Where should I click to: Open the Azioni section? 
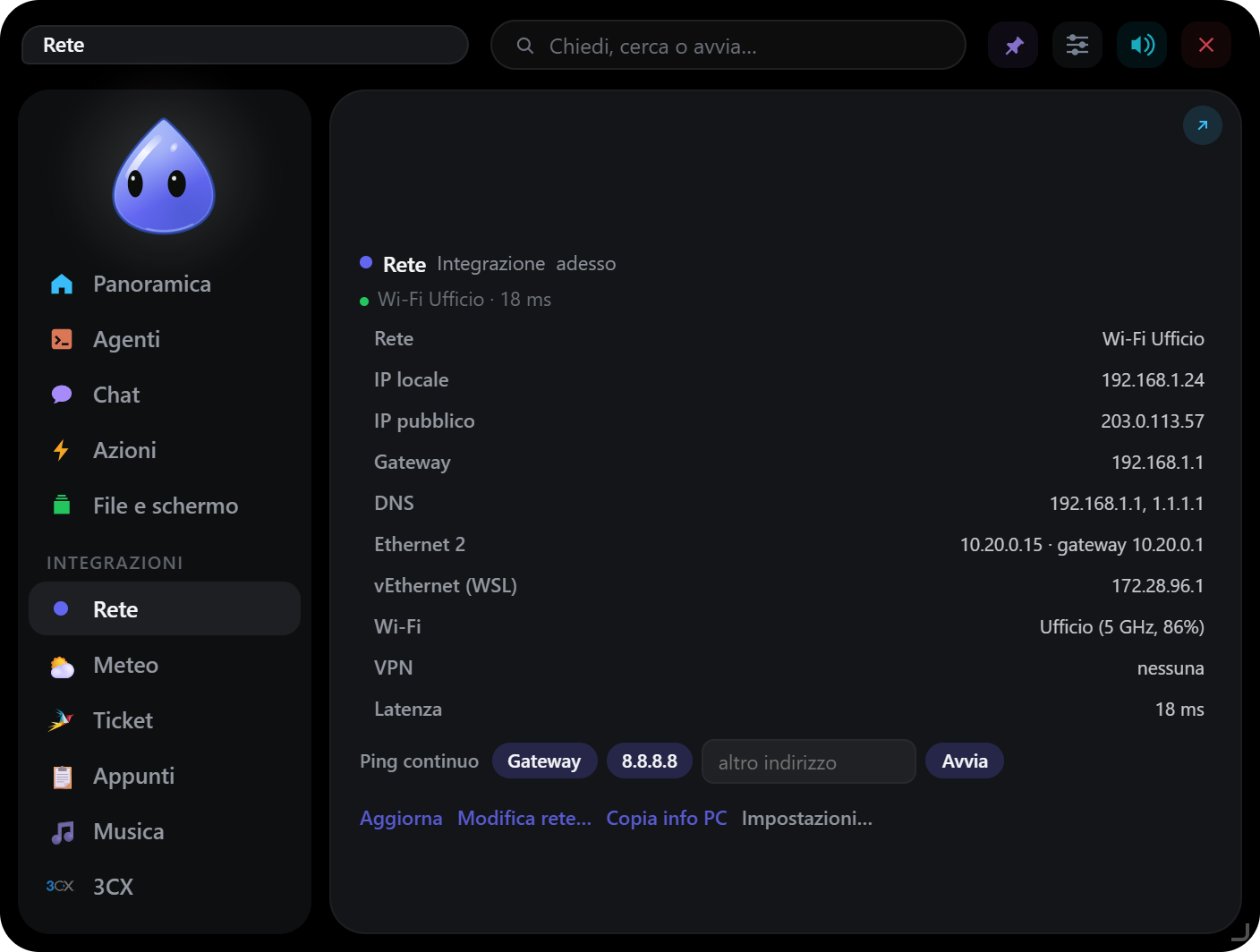click(x=165, y=450)
